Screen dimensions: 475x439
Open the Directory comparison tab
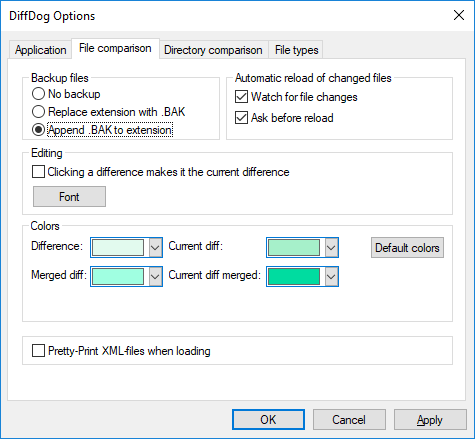tap(213, 50)
